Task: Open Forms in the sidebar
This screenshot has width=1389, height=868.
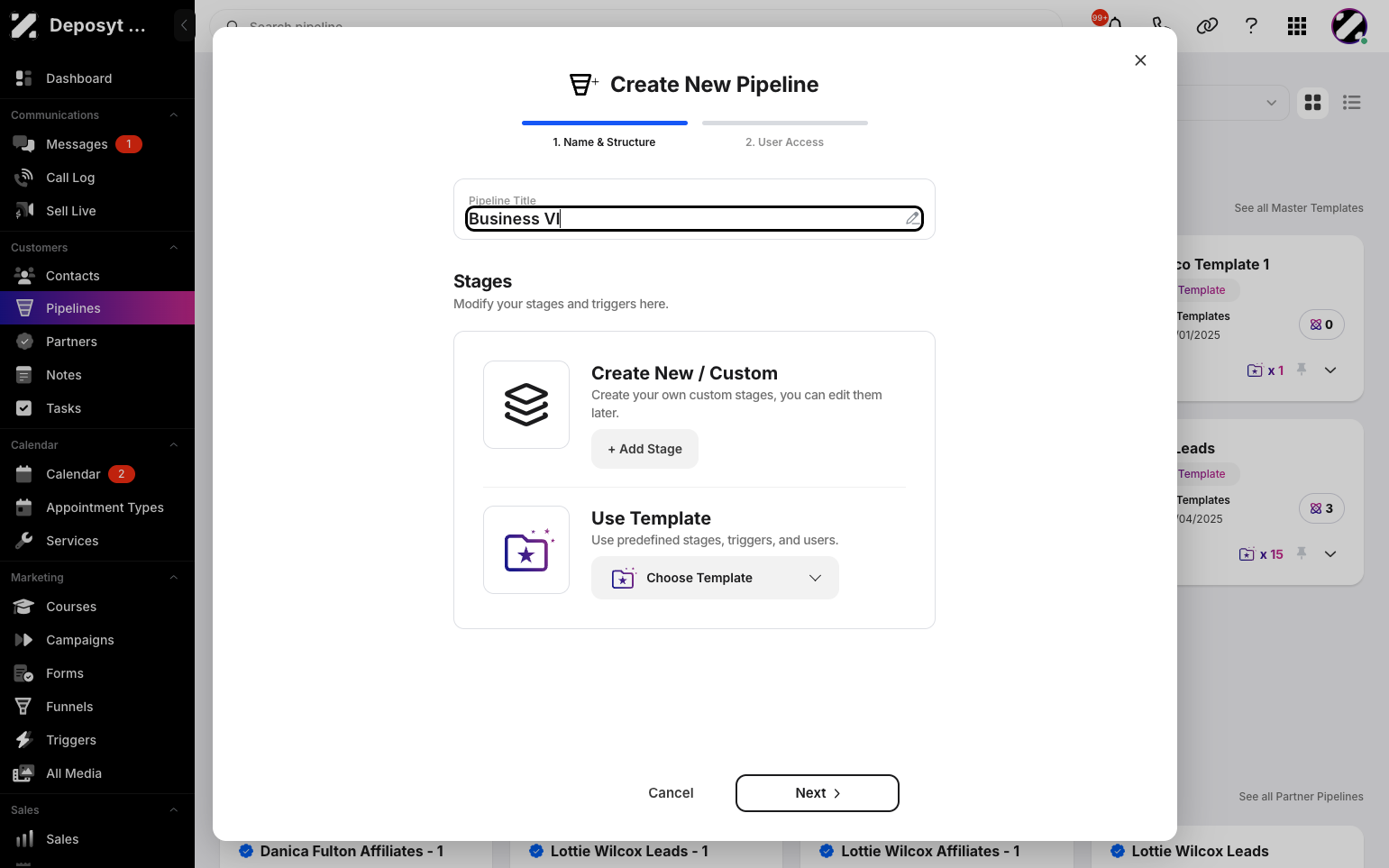Action: [x=64, y=673]
